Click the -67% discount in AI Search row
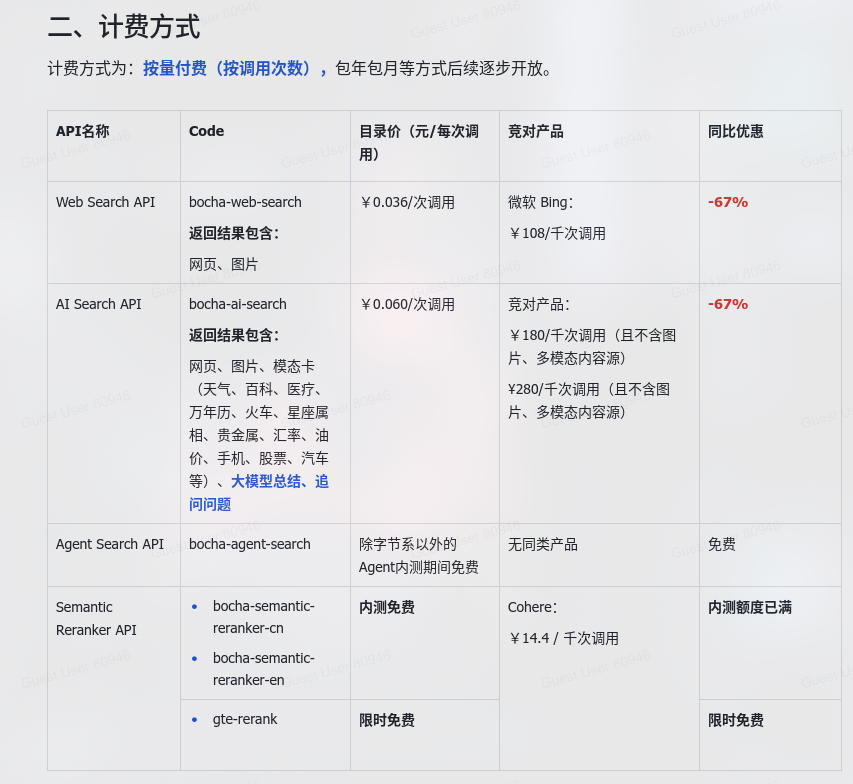 (728, 304)
